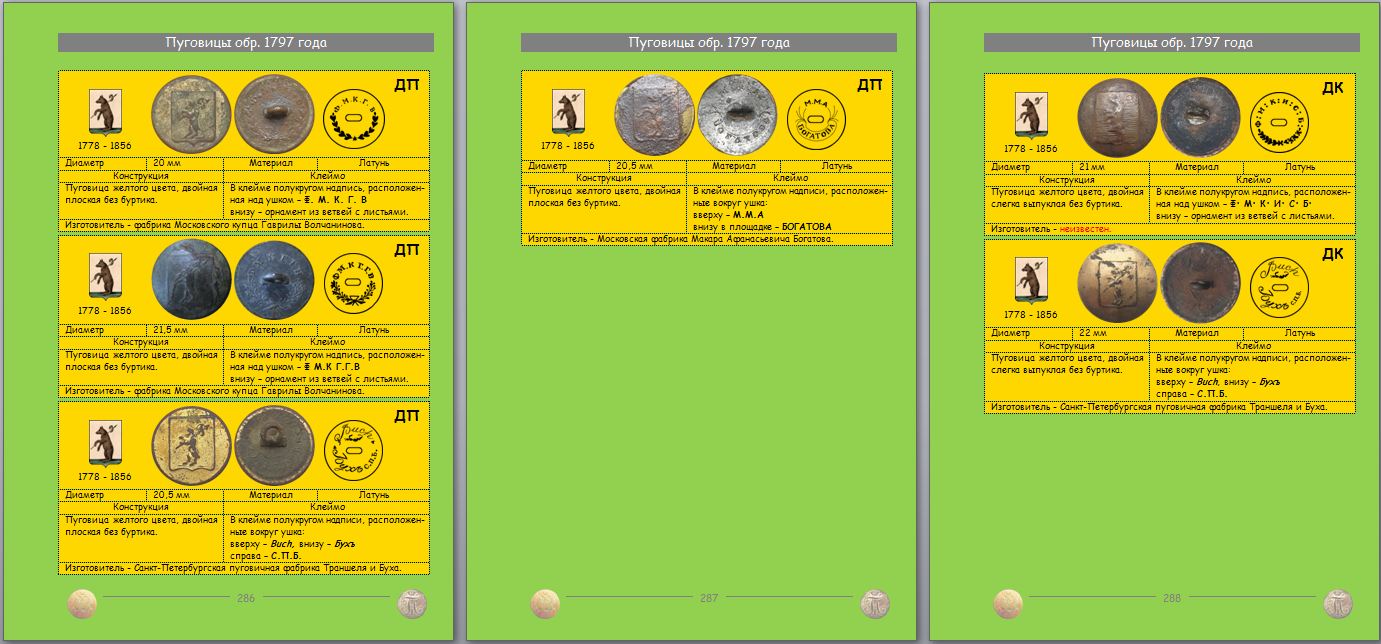Click the gold button icon in page 286 footer
This screenshot has height=644, width=1381.
pos(82,604)
